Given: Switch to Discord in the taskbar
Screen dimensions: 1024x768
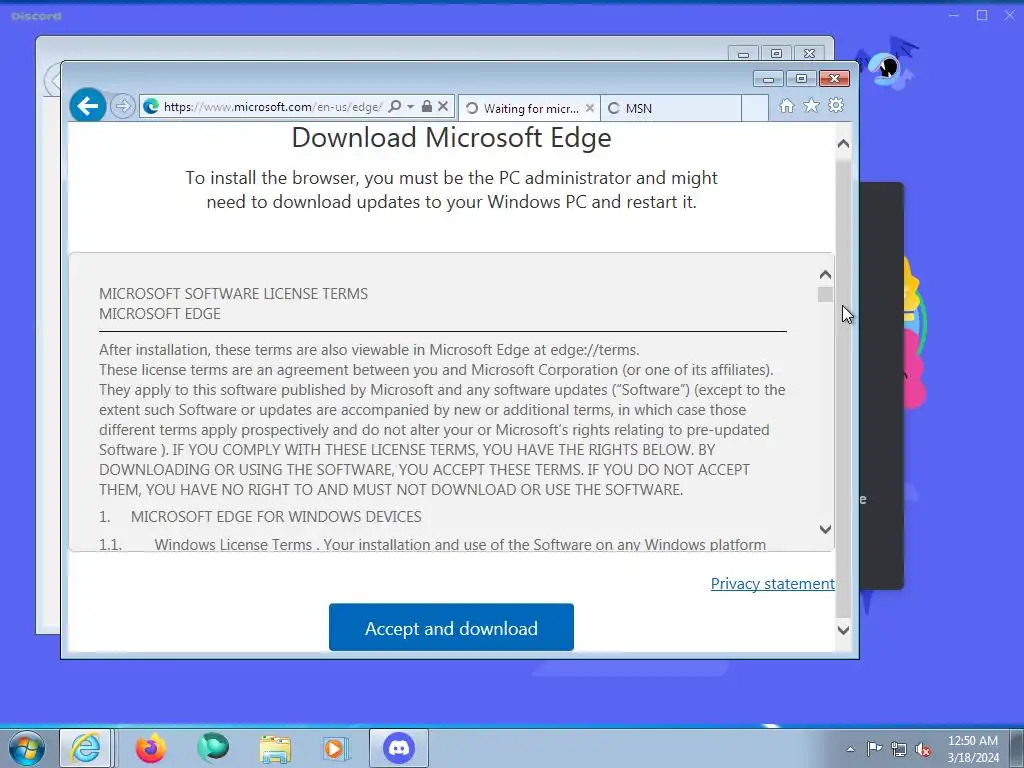Looking at the screenshot, I should click(399, 748).
